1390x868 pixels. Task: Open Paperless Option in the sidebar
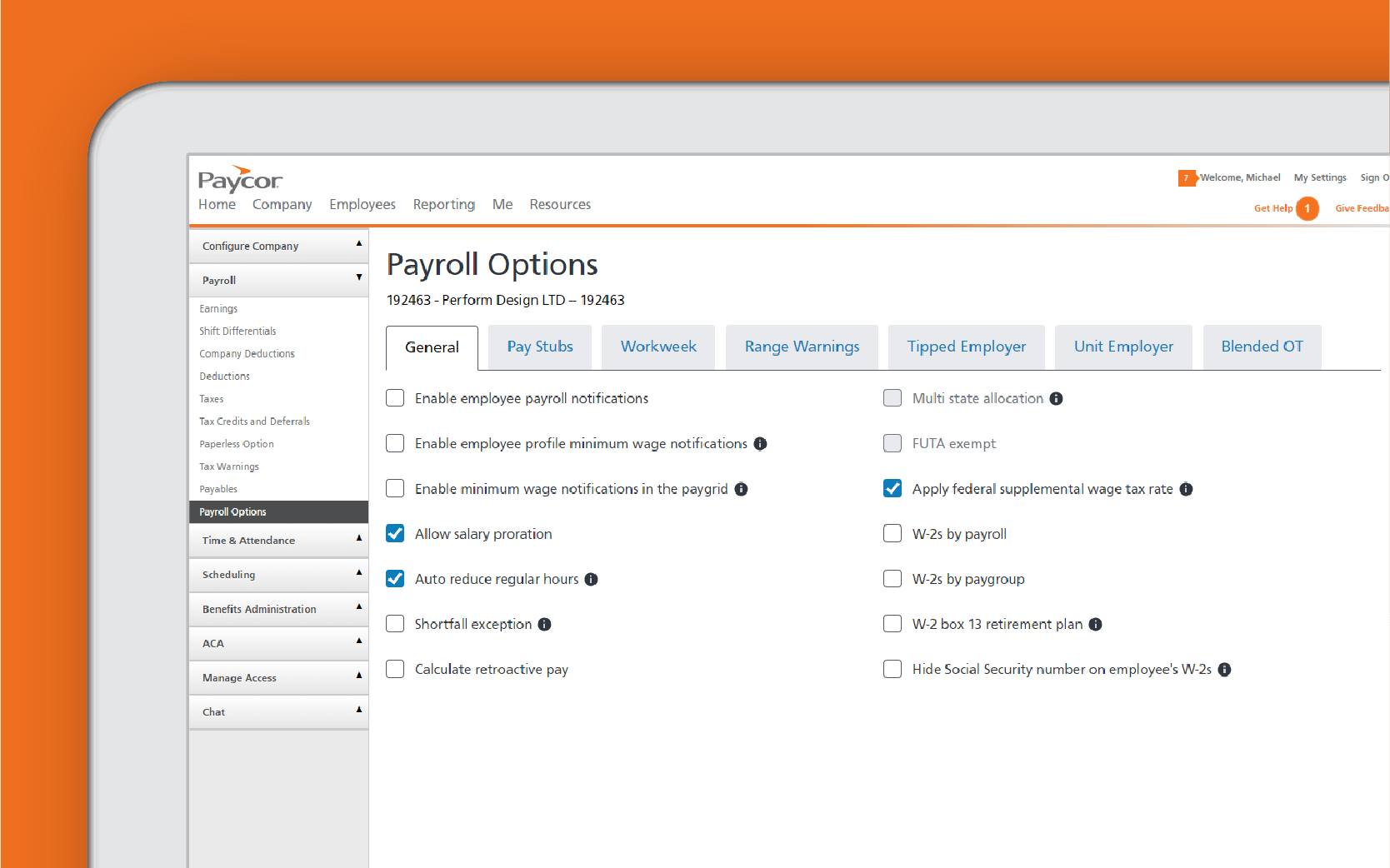(x=237, y=444)
